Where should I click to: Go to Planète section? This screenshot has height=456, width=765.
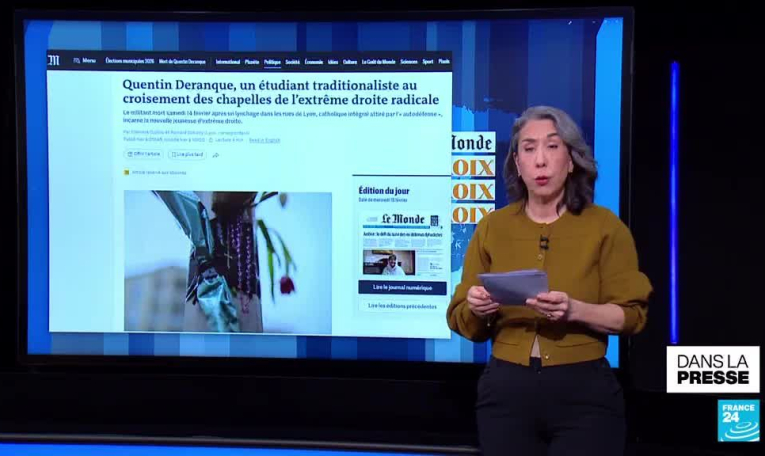click(252, 62)
